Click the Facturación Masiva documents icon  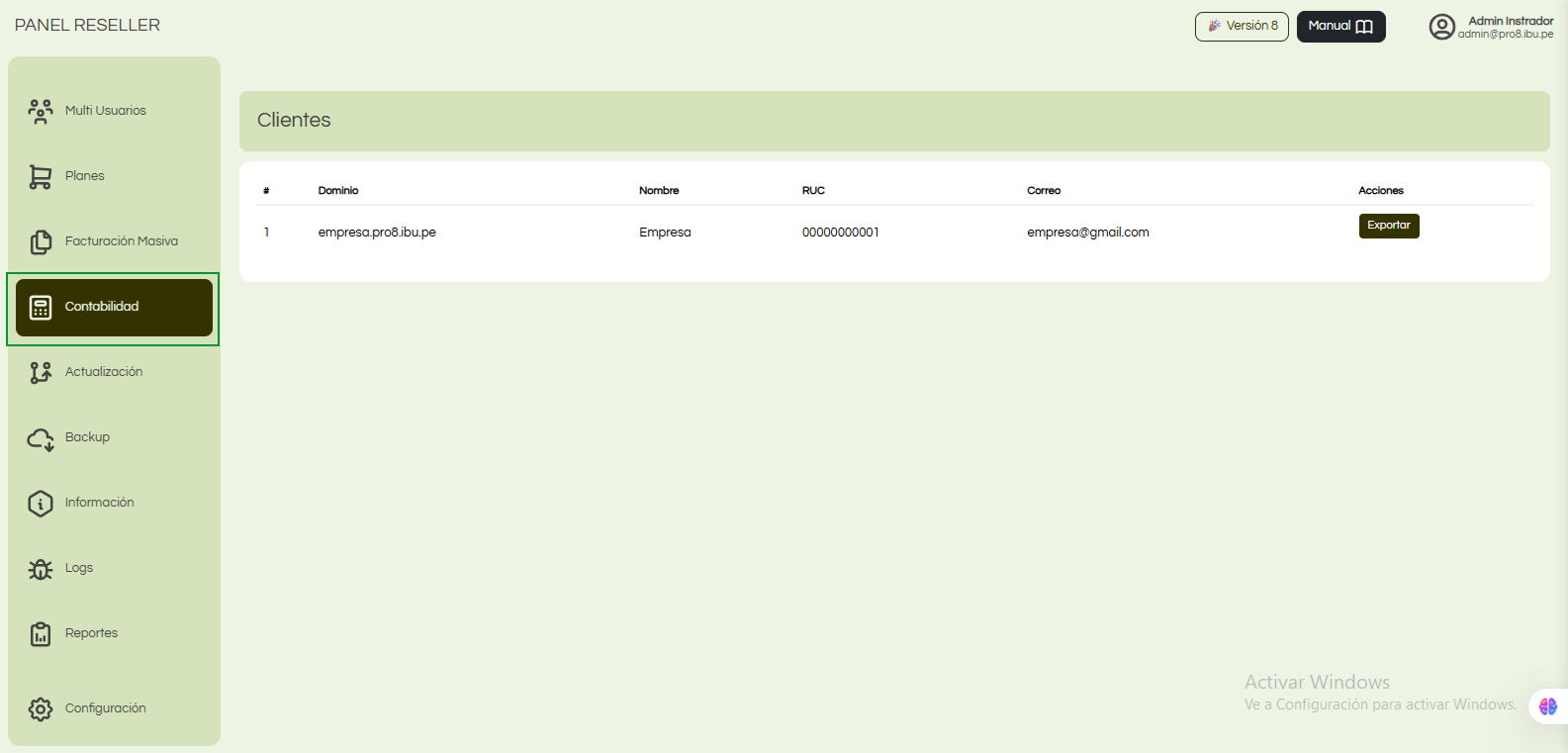click(x=41, y=241)
